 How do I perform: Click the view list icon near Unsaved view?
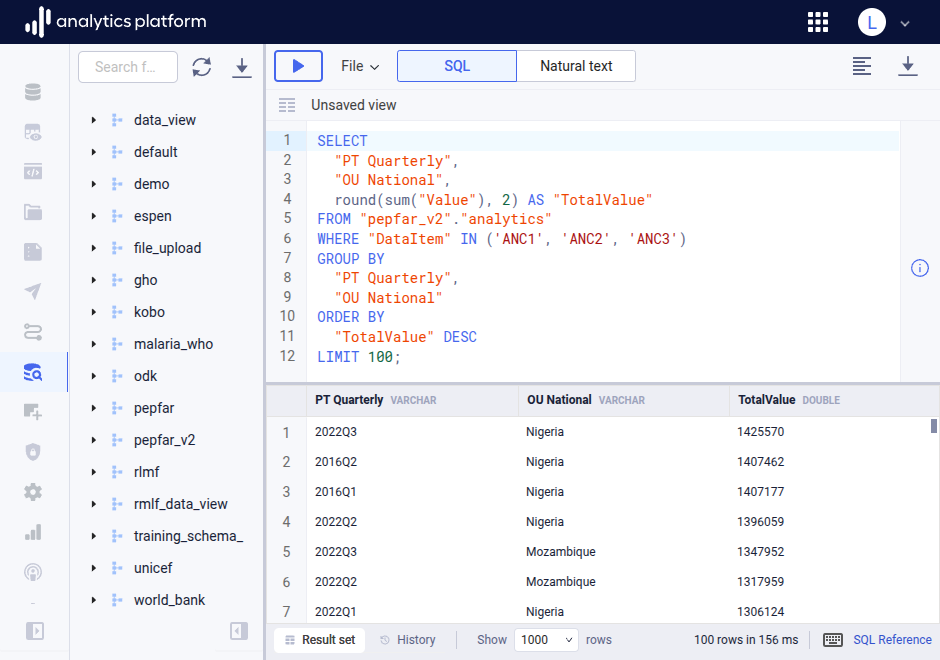(x=287, y=106)
